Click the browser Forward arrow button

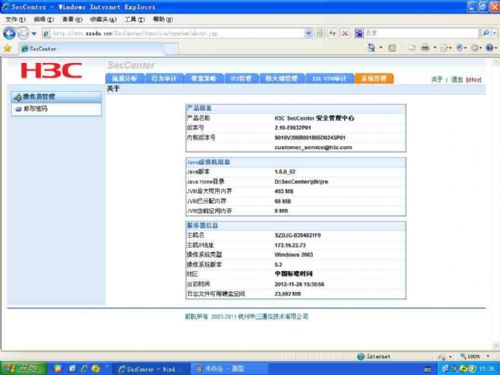[23, 33]
